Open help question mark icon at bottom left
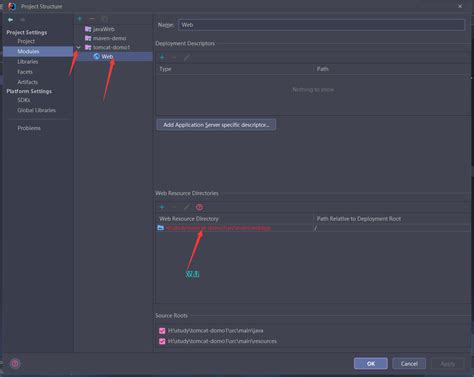Viewport: 474px width, 377px height. pos(15,363)
